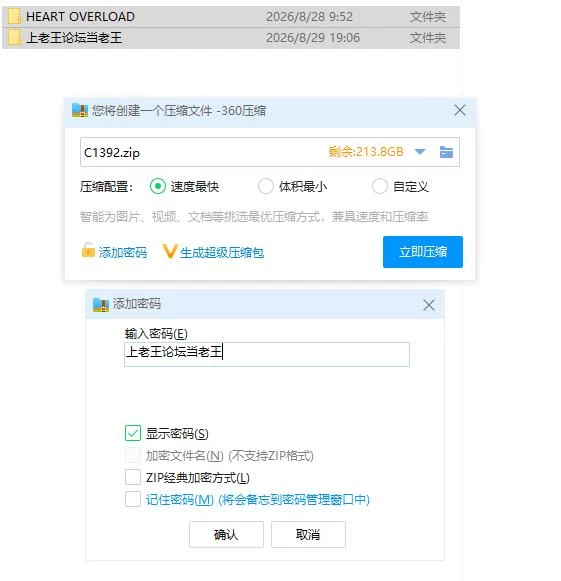Image resolution: width=561 pixels, height=581 pixels.
Task: Click the HEART OVERLOAD folder icon
Action: click(14, 17)
